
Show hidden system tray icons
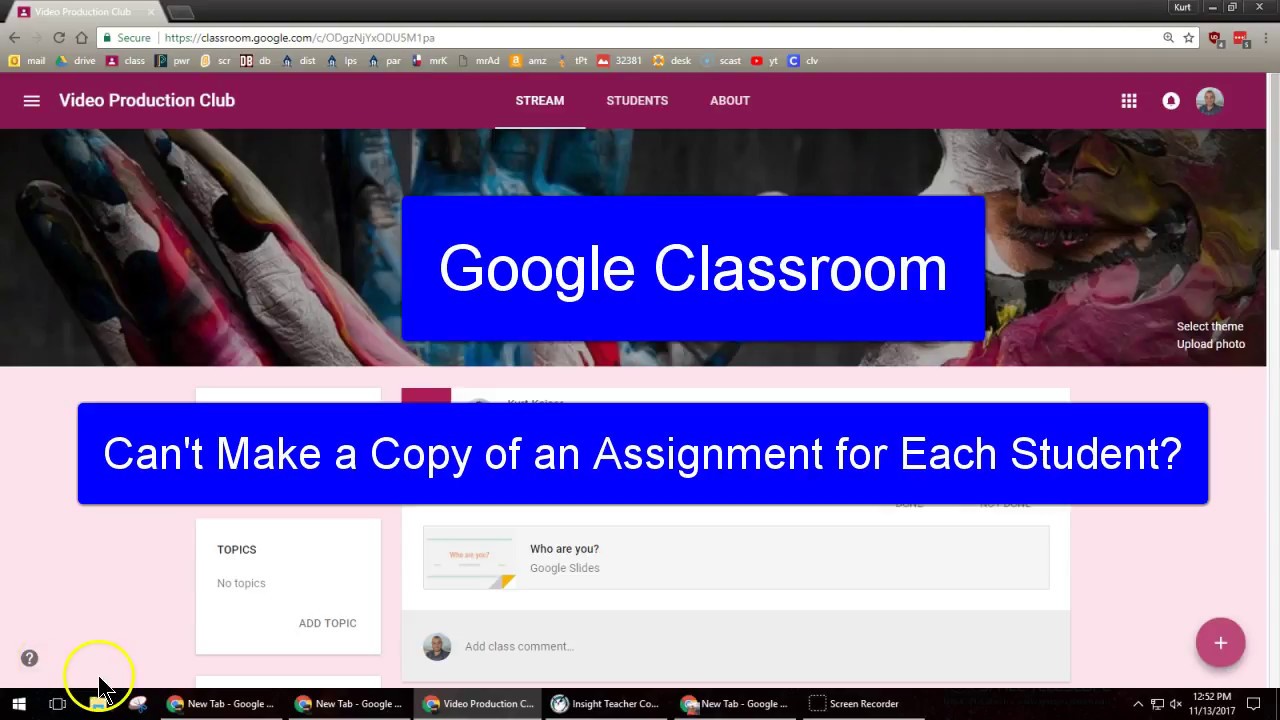click(1137, 704)
